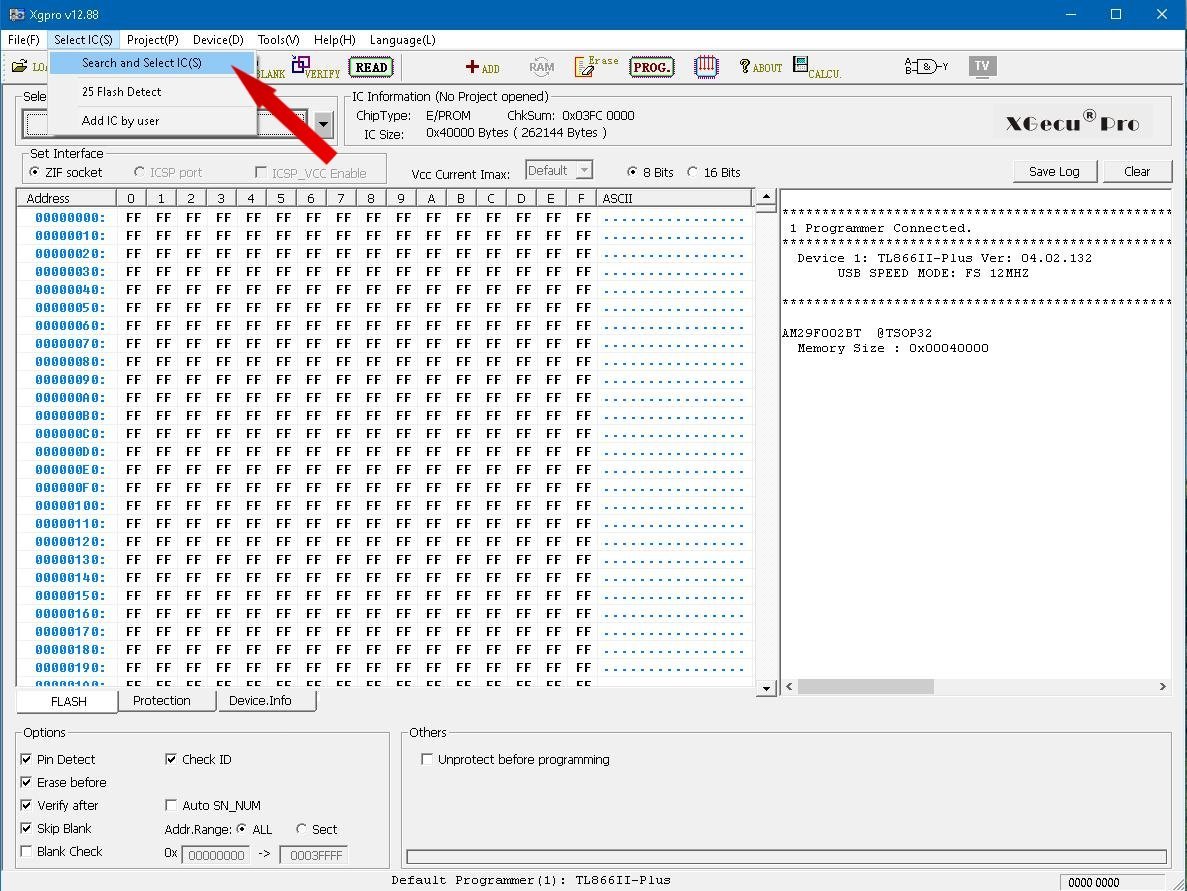Choose the 16 Bits radio option
Viewport: 1187px width, 891px height.
point(693,173)
